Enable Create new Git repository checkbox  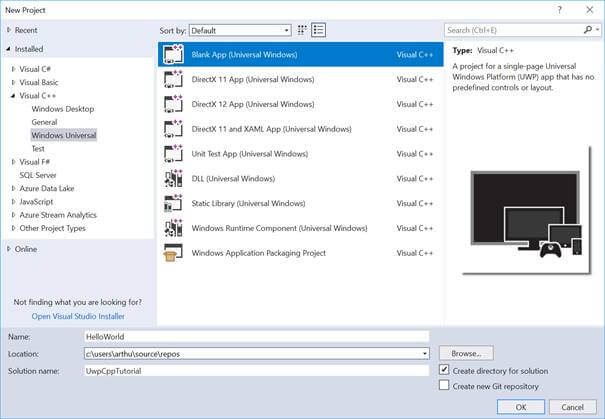coord(444,385)
